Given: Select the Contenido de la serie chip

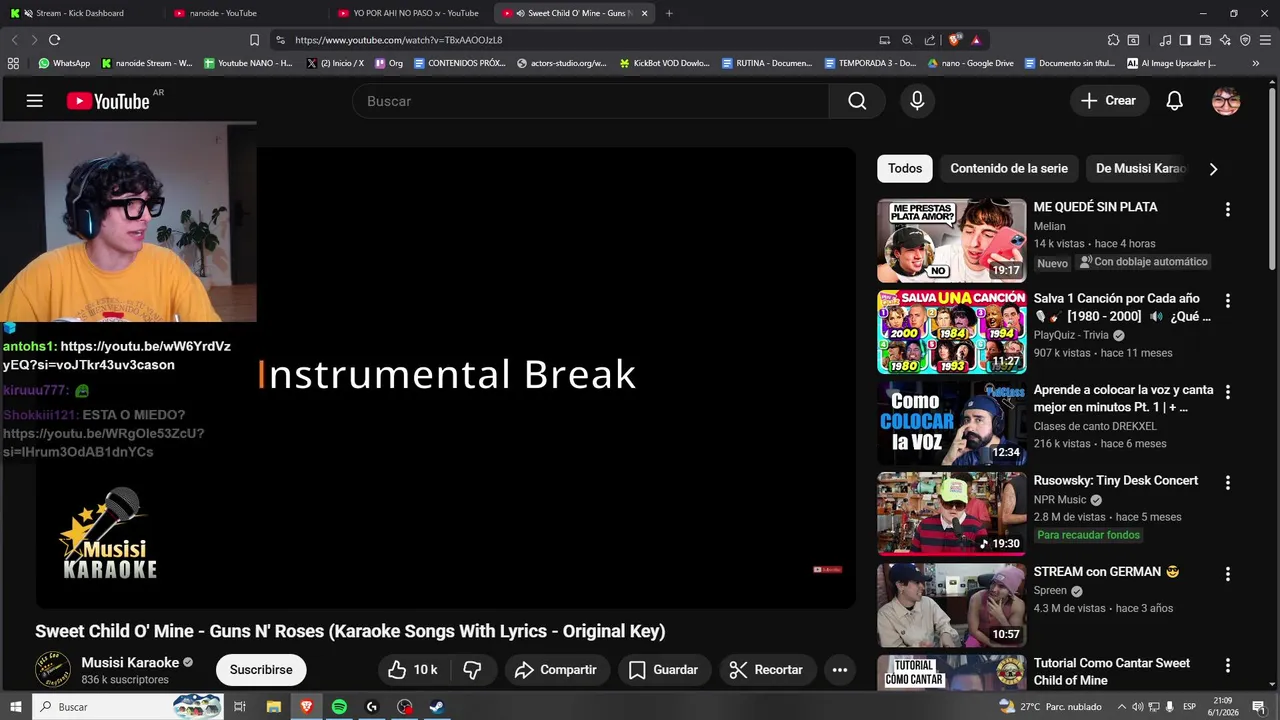Looking at the screenshot, I should (x=1009, y=169).
